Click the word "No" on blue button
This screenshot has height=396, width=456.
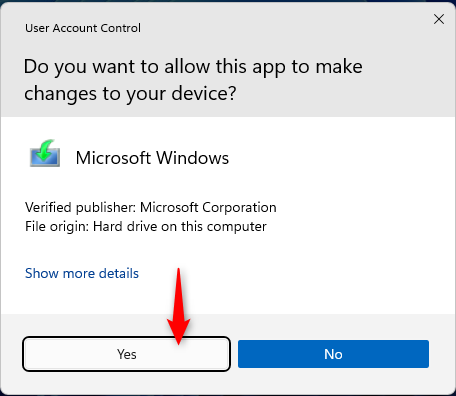[x=333, y=354]
